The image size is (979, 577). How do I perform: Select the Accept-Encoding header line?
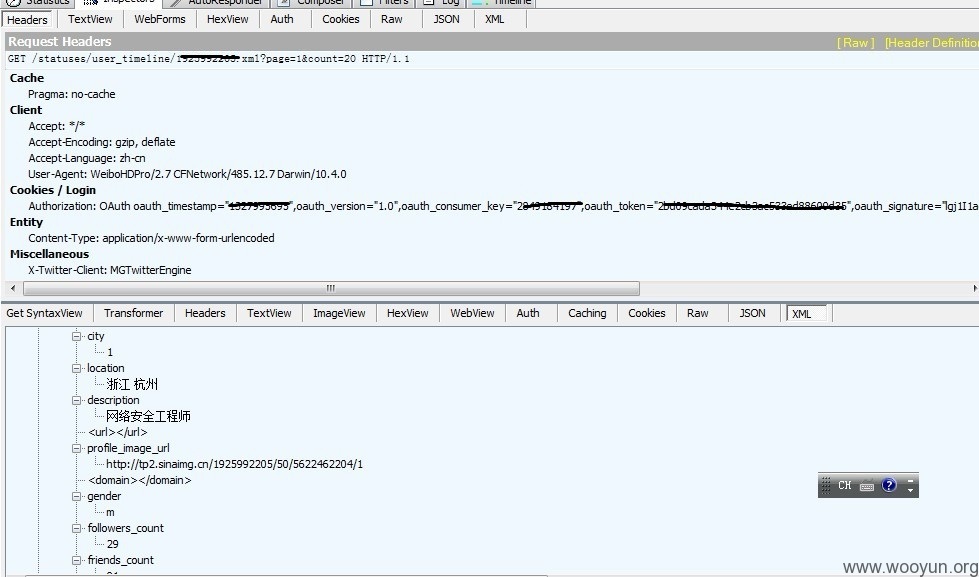(x=102, y=142)
